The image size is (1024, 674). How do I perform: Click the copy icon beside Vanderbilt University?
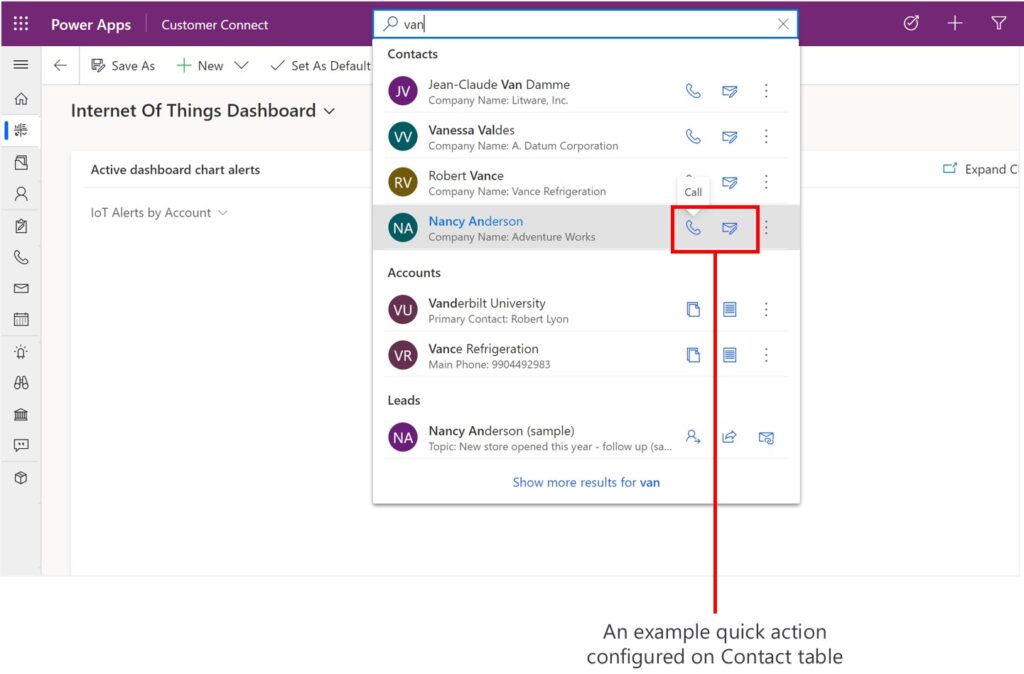[692, 309]
